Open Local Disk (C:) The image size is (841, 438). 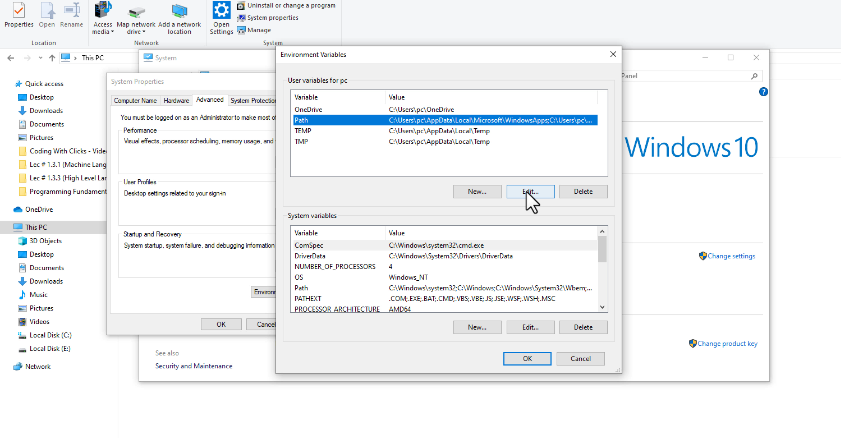[x=45, y=335]
